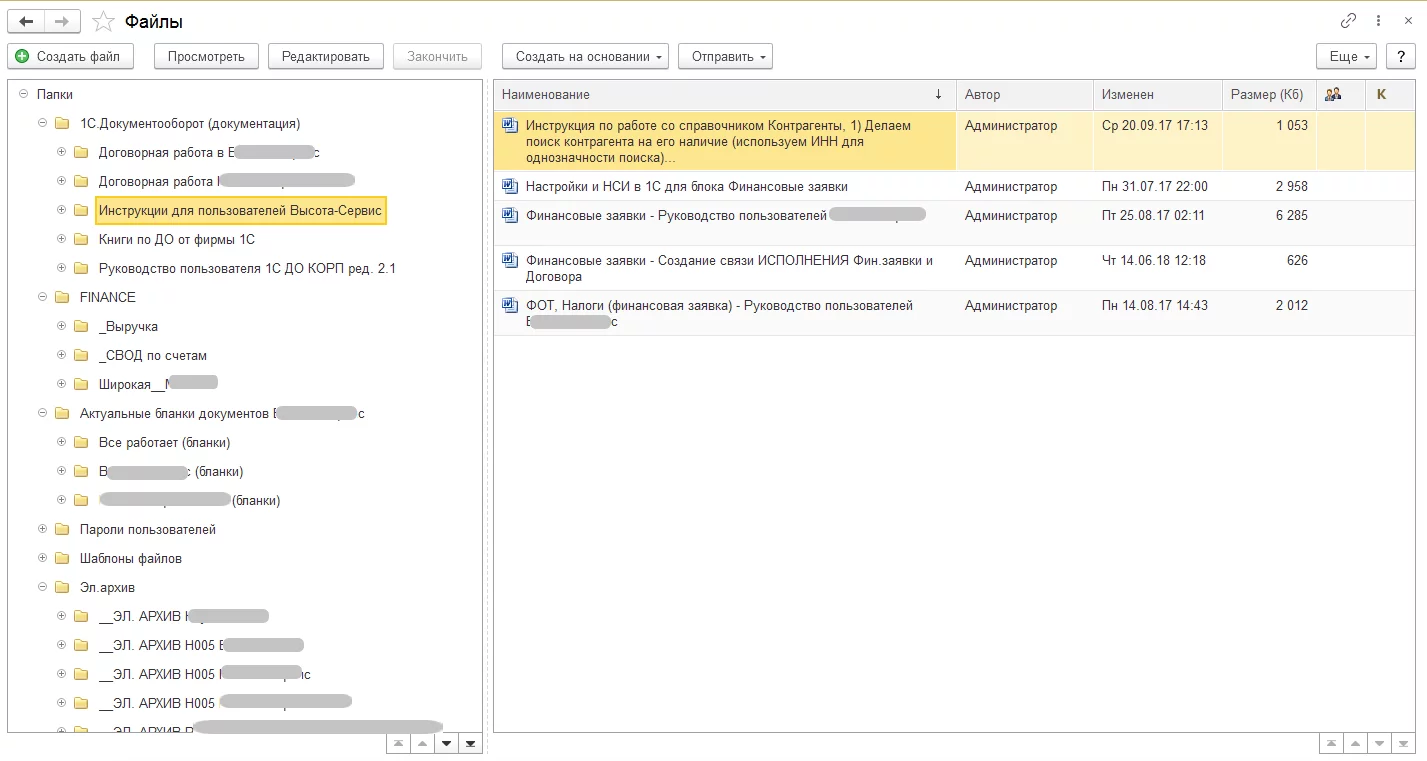
Task: Click the folder icon next to _Выручка
Action: tap(81, 326)
